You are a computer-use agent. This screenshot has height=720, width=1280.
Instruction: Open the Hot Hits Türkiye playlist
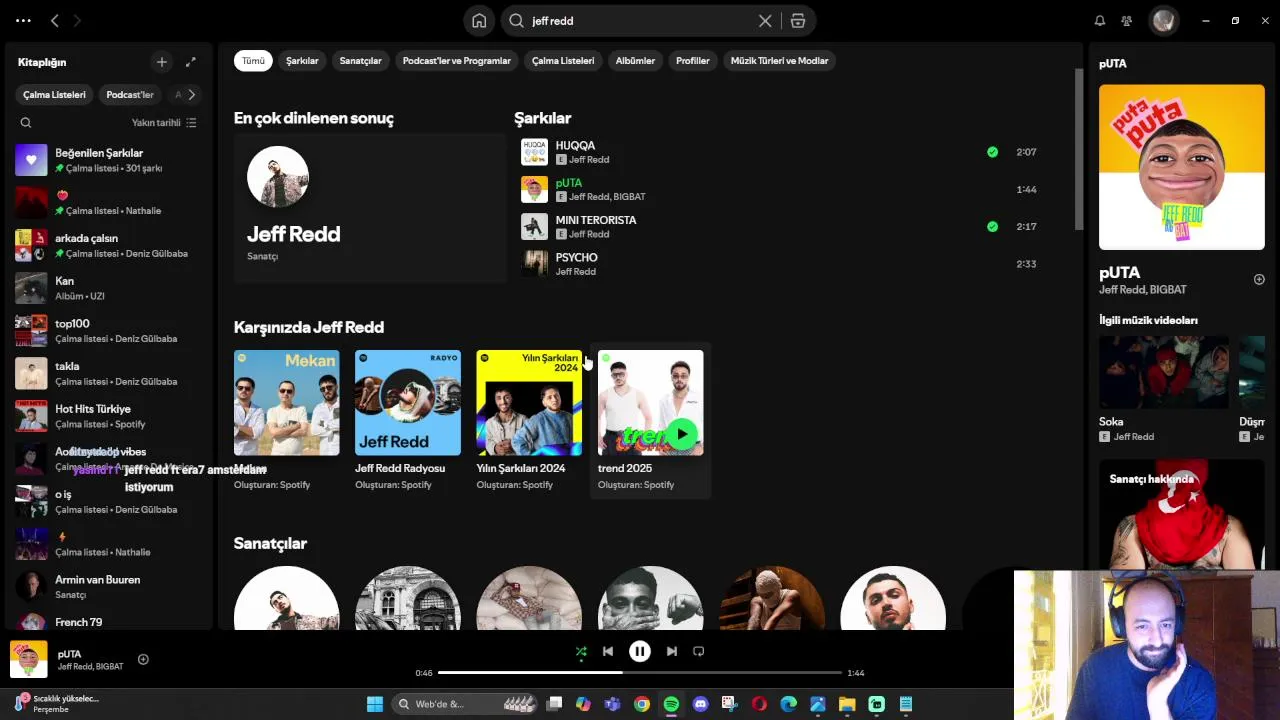pyautogui.click(x=109, y=416)
